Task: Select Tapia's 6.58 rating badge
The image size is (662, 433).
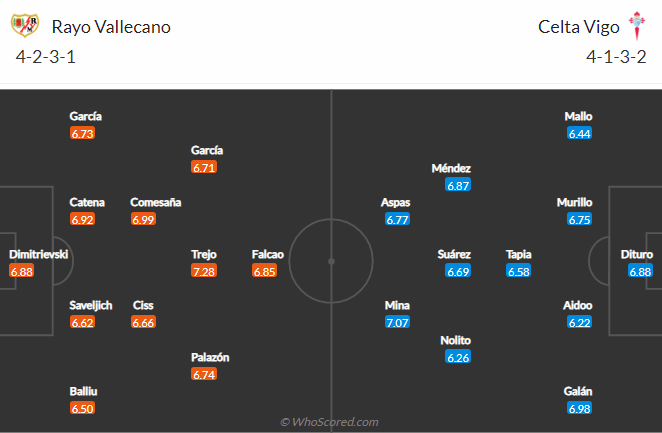Action: (518, 271)
